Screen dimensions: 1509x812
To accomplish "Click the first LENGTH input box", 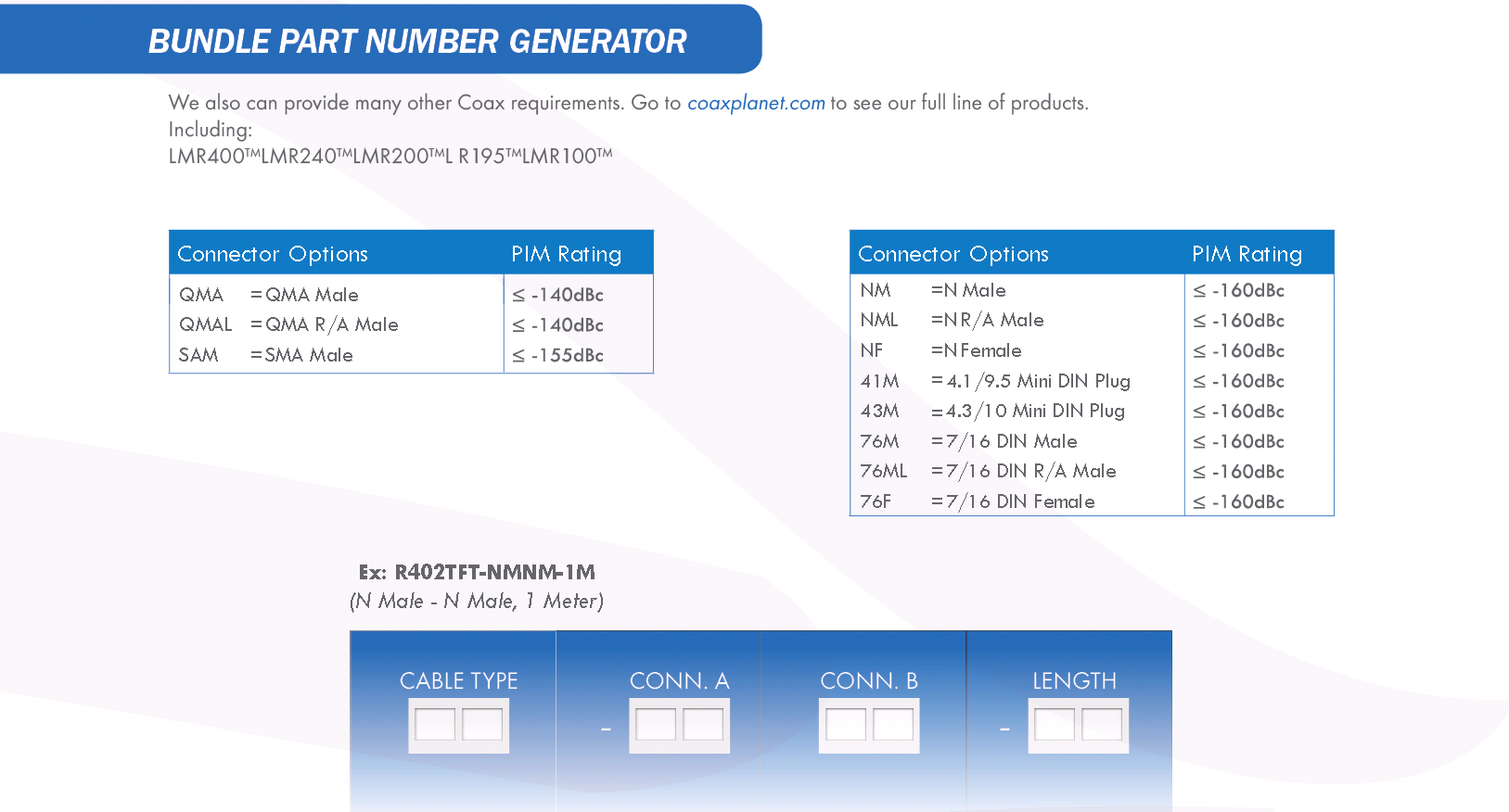I will 1055,724.
